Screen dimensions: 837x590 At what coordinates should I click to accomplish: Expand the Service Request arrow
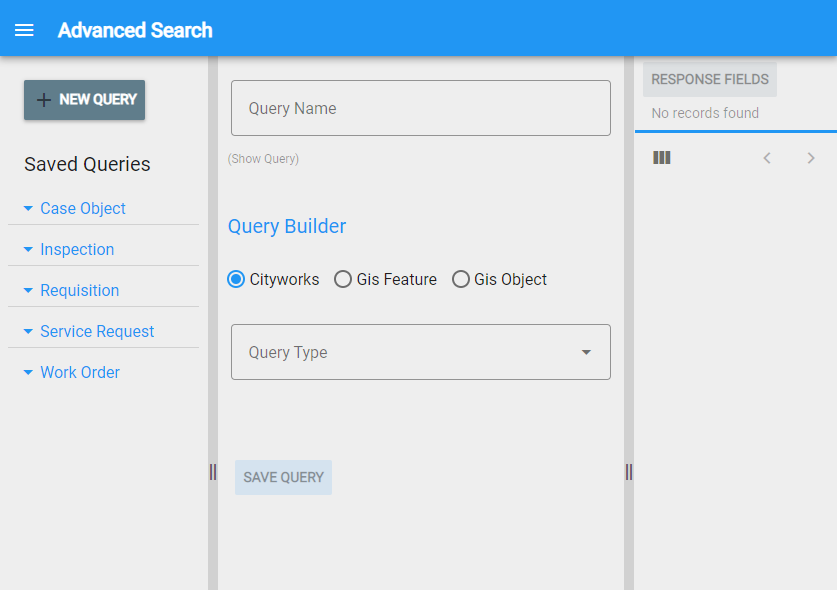point(28,332)
